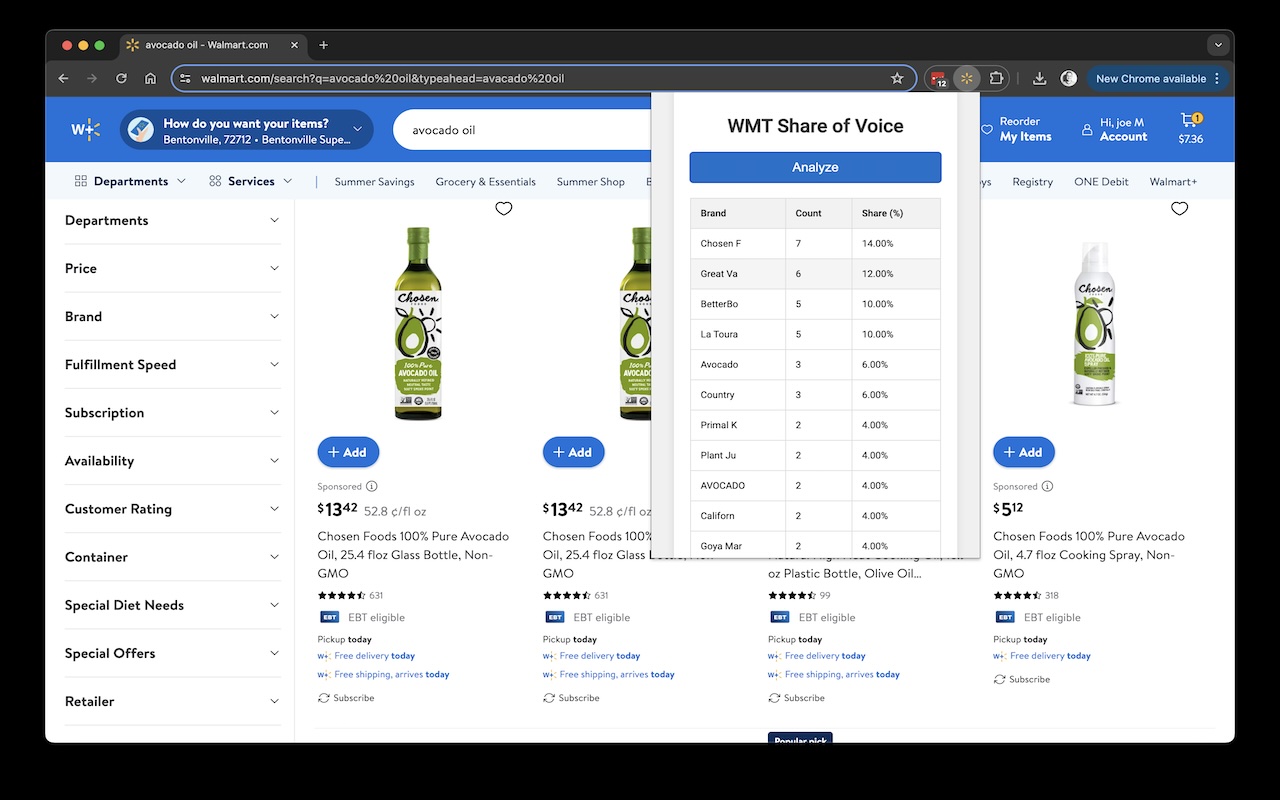1280x800 pixels.
Task: Open first Chosen Foods avocado oil bottle image
Action: pos(418,323)
